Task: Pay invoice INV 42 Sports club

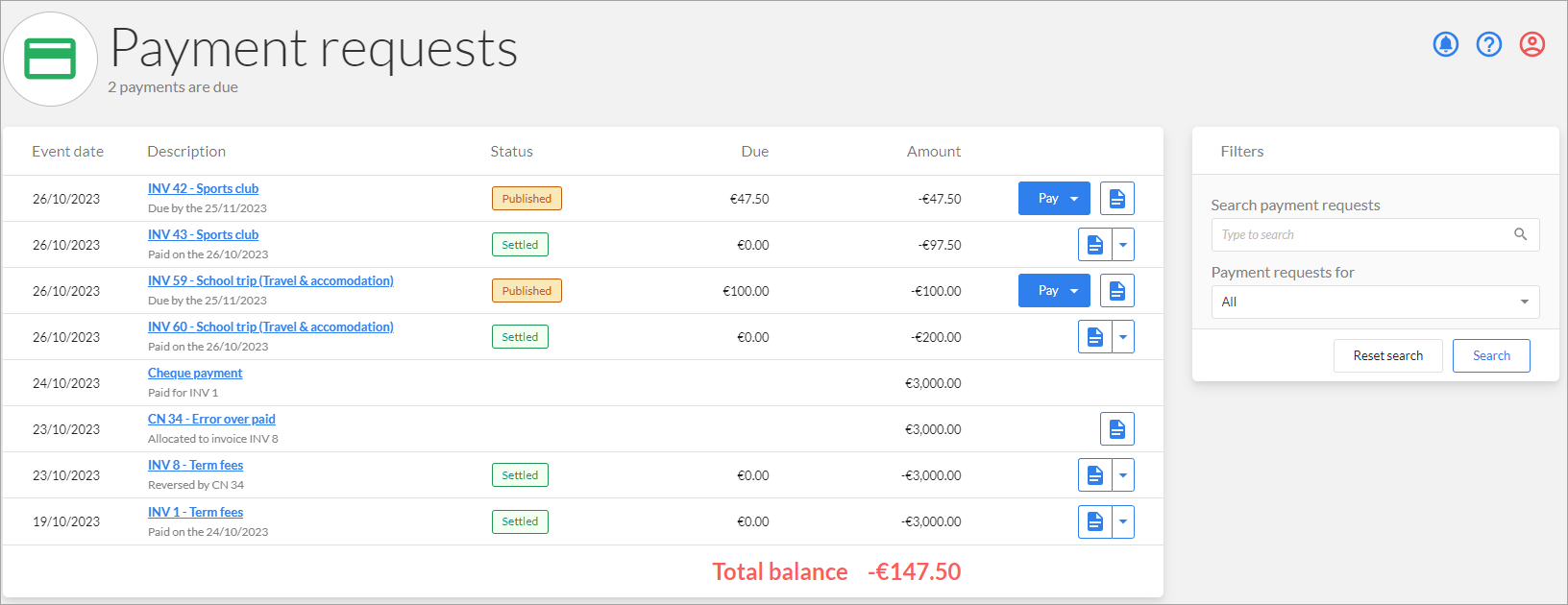Action: point(1054,199)
